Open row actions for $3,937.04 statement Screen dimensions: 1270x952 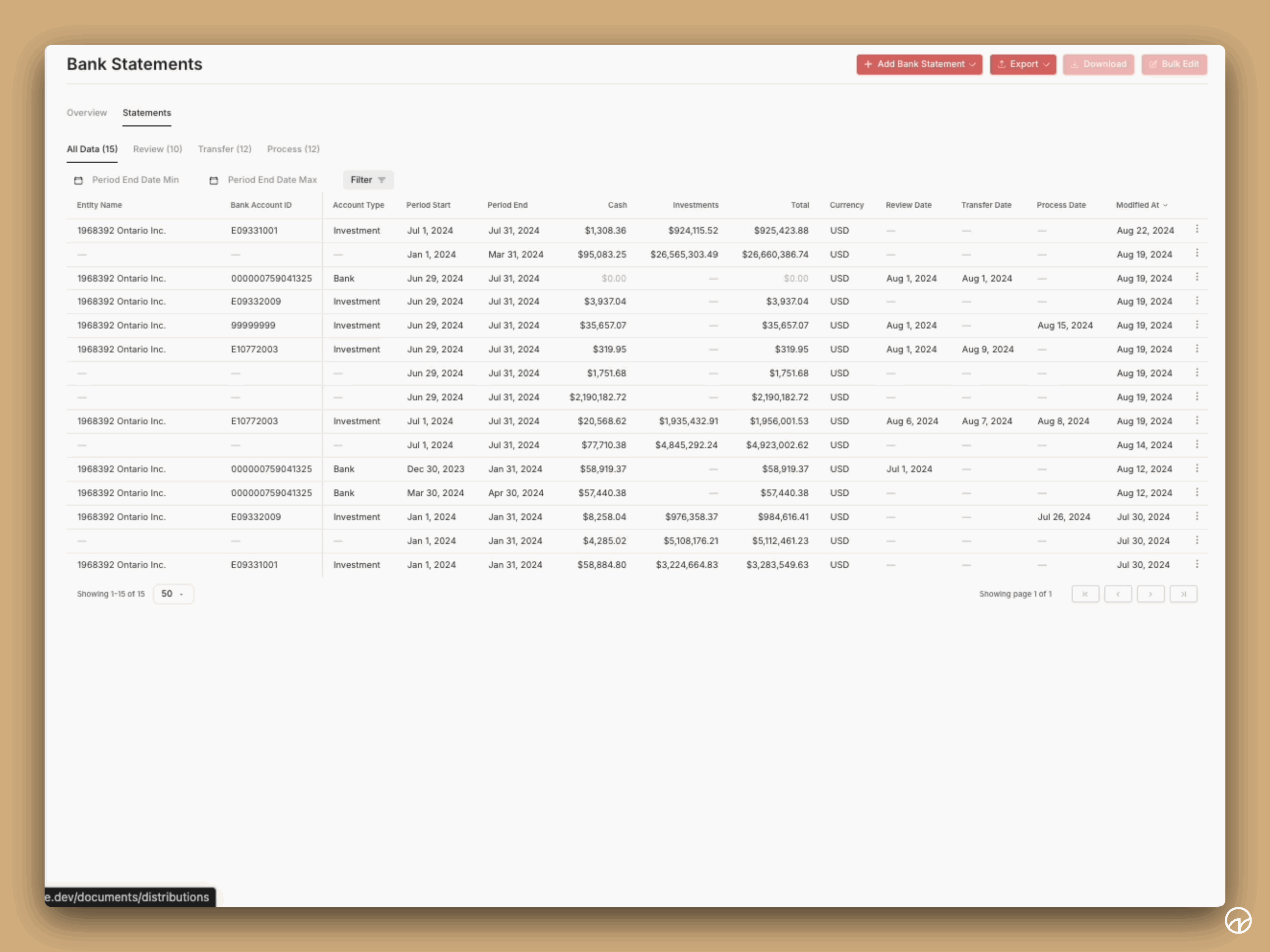tap(1197, 301)
